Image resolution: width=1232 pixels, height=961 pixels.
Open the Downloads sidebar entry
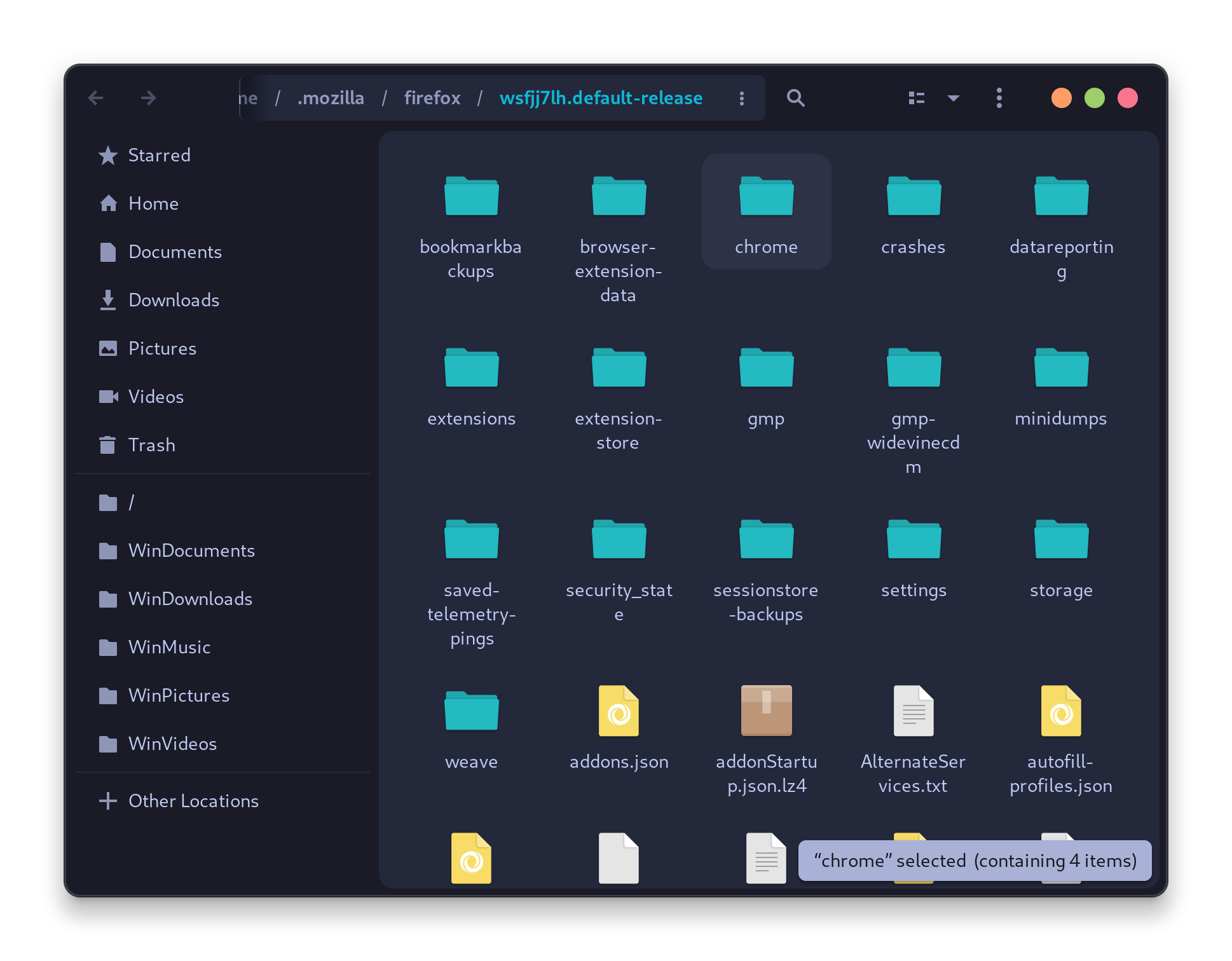click(x=174, y=300)
